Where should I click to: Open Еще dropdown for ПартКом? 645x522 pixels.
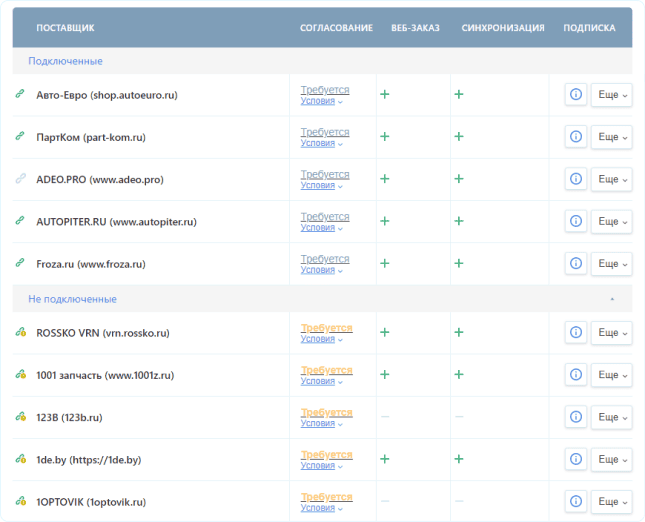[611, 137]
